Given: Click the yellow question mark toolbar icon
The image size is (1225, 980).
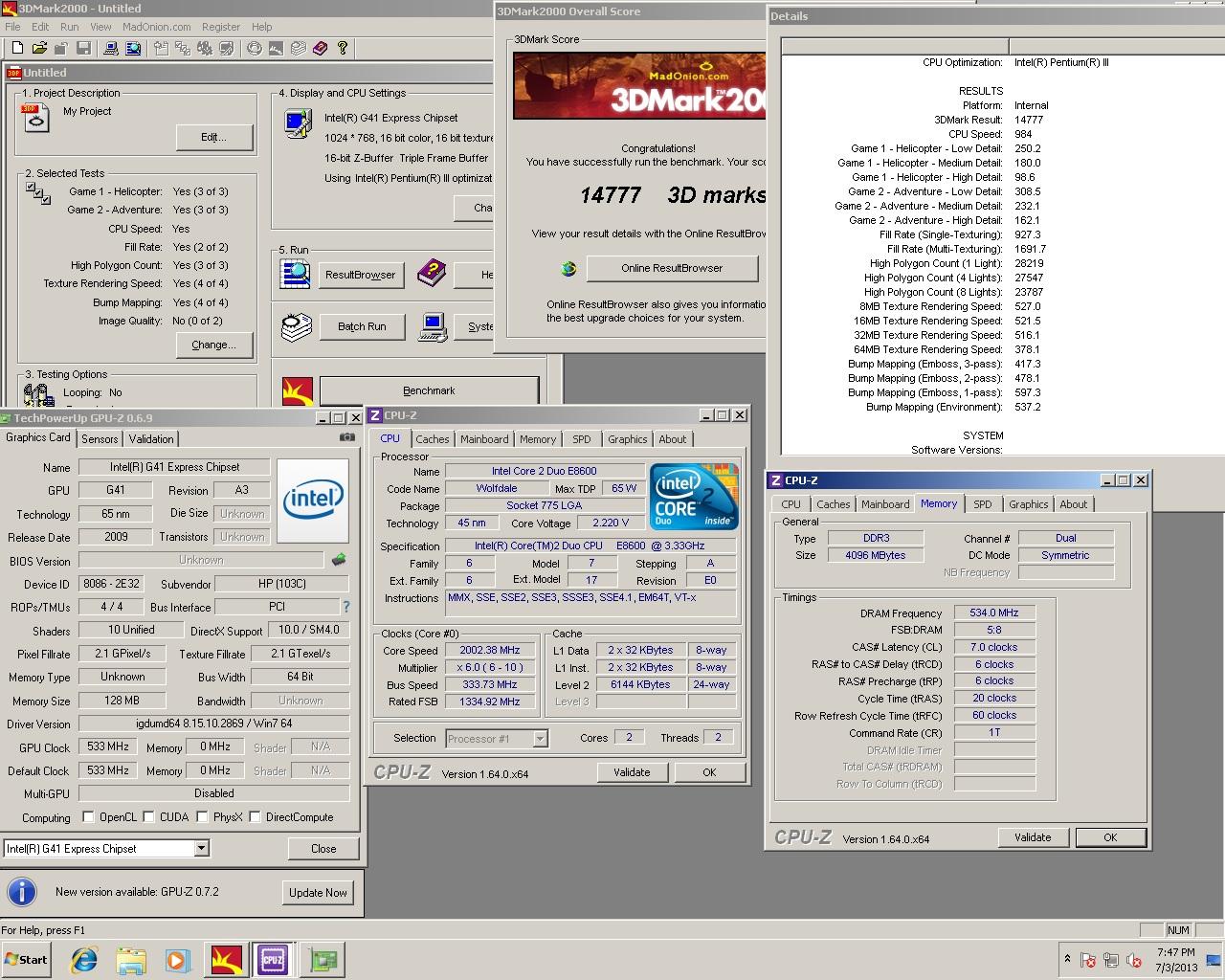Looking at the screenshot, I should click(x=342, y=48).
